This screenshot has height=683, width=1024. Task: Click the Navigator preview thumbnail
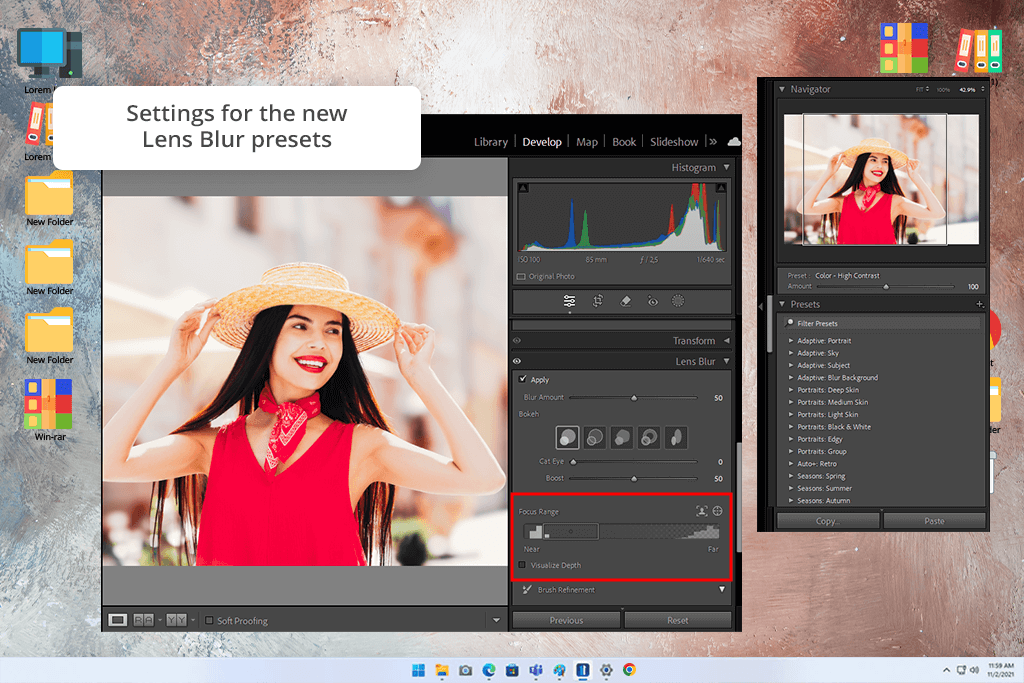coord(881,180)
